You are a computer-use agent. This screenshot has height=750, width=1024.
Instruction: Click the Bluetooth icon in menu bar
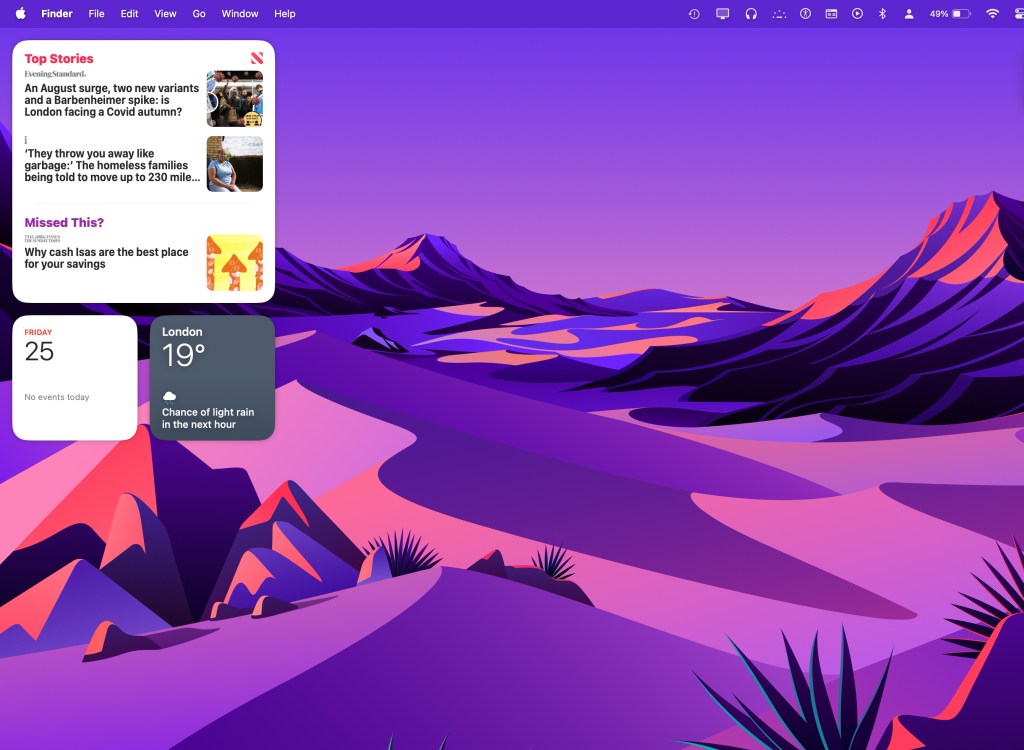pos(882,14)
